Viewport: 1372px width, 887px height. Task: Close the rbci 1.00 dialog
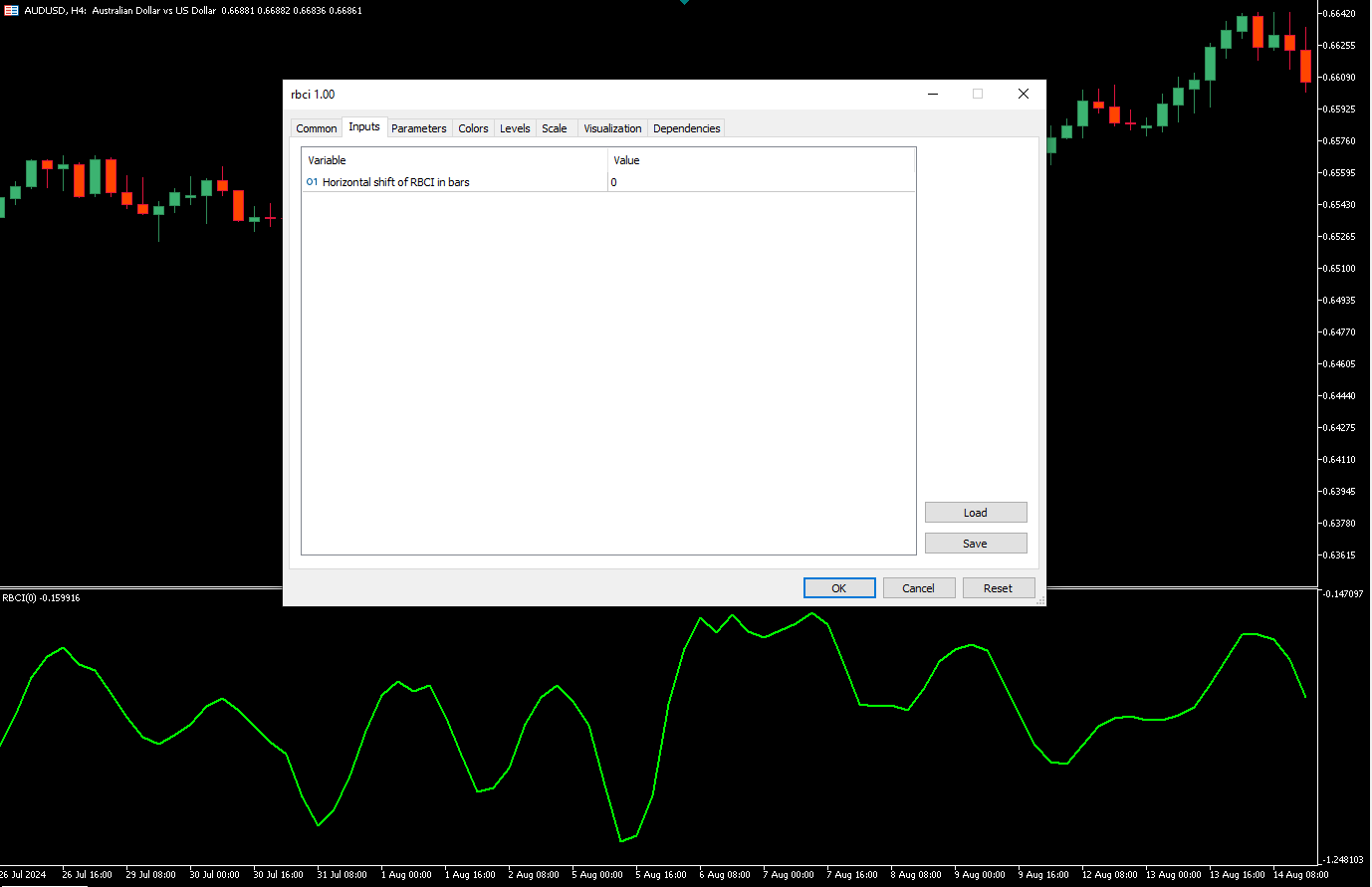(x=1024, y=94)
